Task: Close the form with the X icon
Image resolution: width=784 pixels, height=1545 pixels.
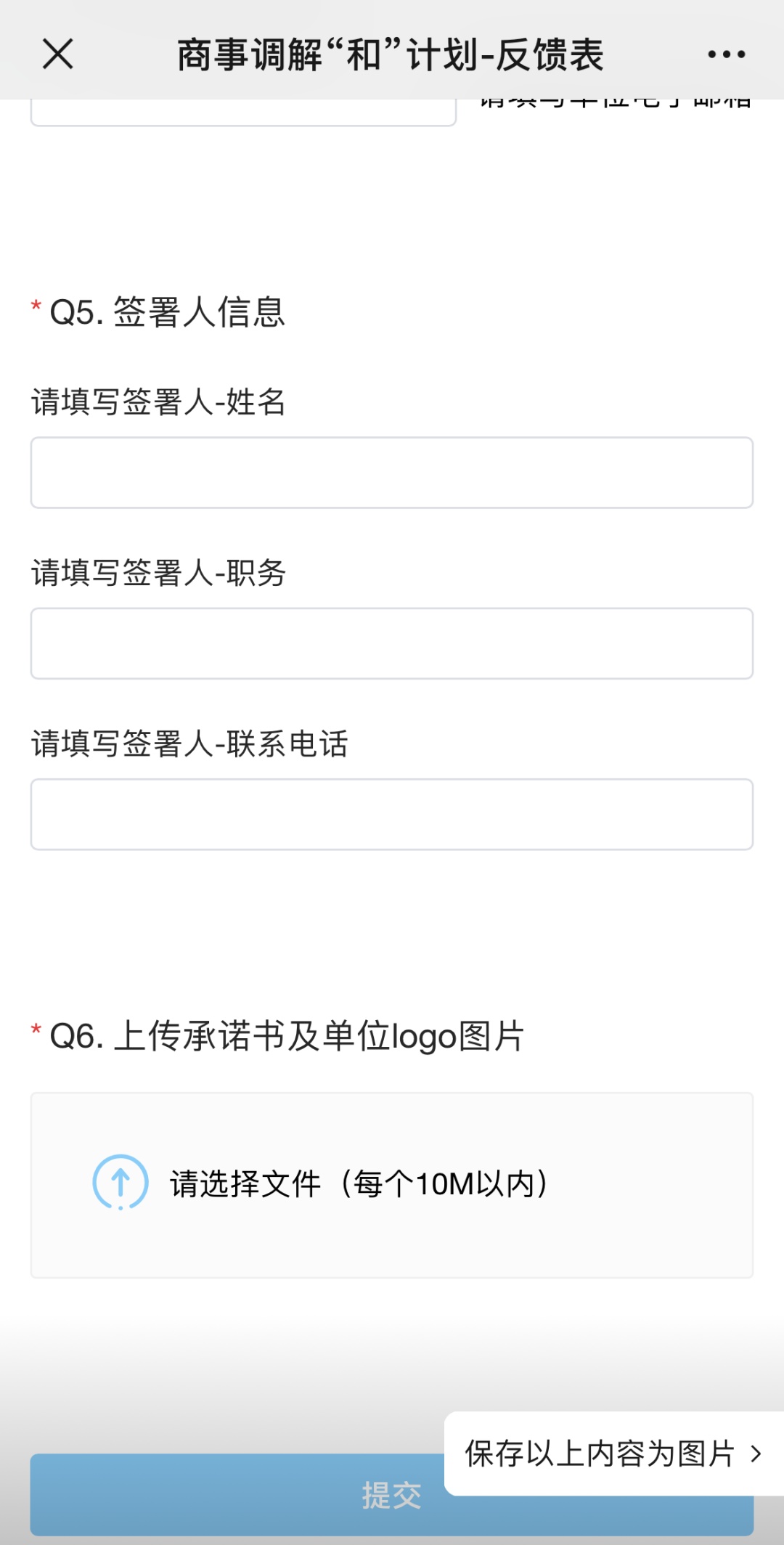Action: coord(58,54)
